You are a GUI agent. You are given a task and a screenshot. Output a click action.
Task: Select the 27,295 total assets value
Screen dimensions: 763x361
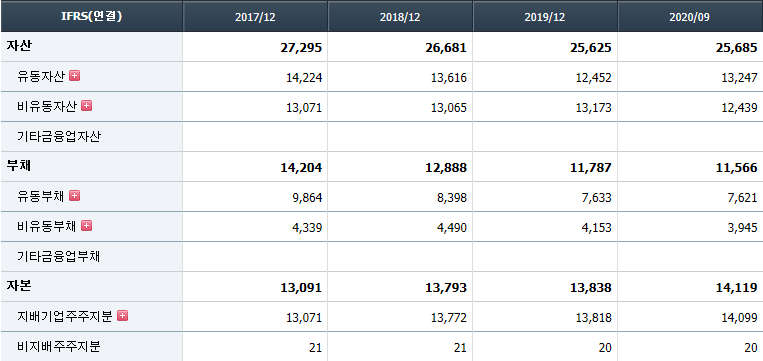tap(301, 48)
